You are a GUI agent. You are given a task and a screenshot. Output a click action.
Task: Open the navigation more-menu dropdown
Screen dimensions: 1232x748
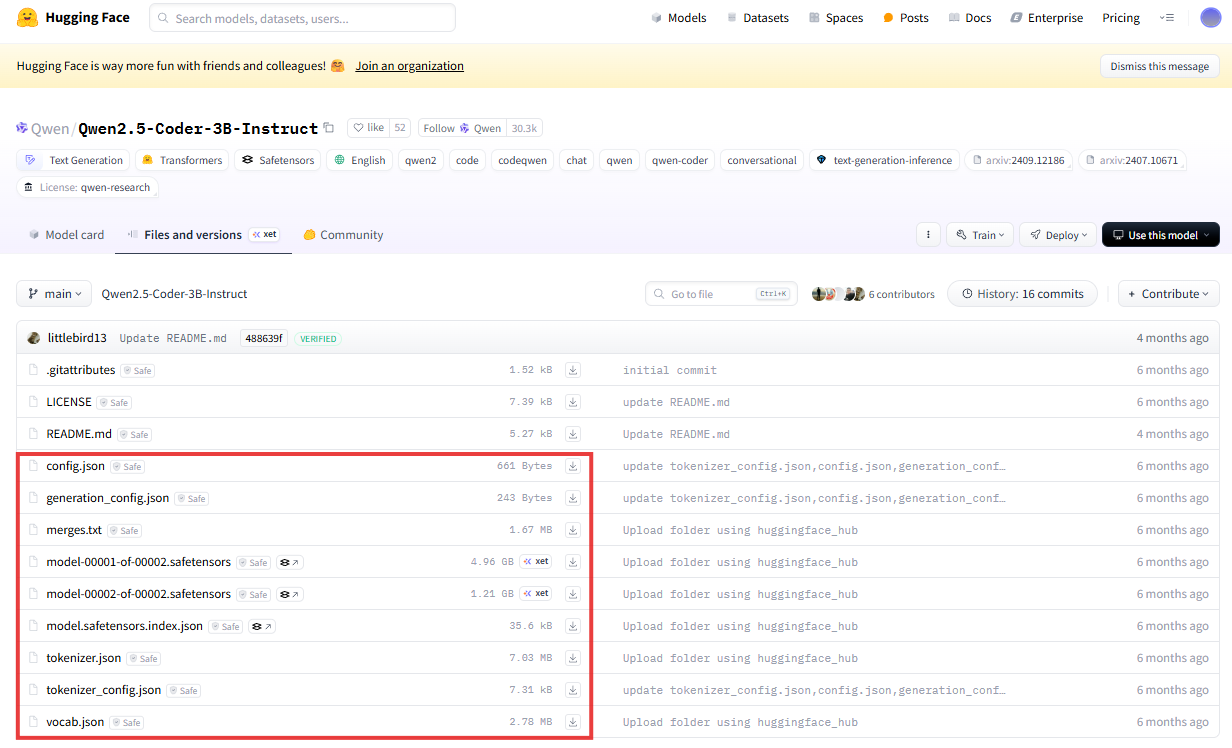click(x=1166, y=18)
